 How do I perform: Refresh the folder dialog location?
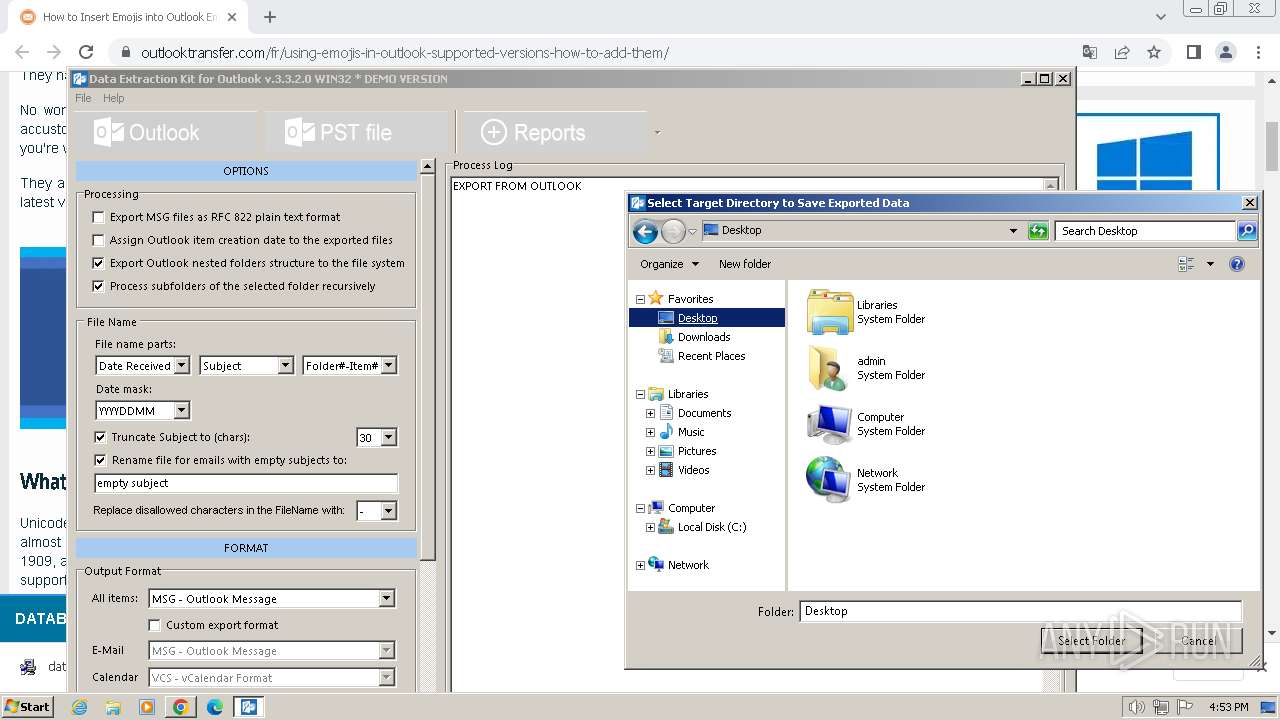click(1038, 231)
